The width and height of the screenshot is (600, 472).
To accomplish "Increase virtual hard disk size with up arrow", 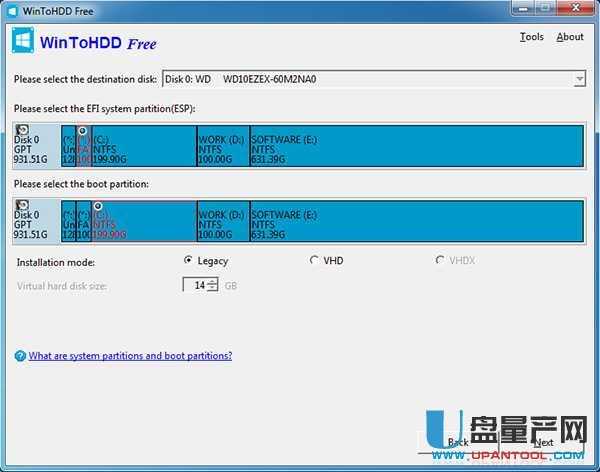I will (212, 281).
